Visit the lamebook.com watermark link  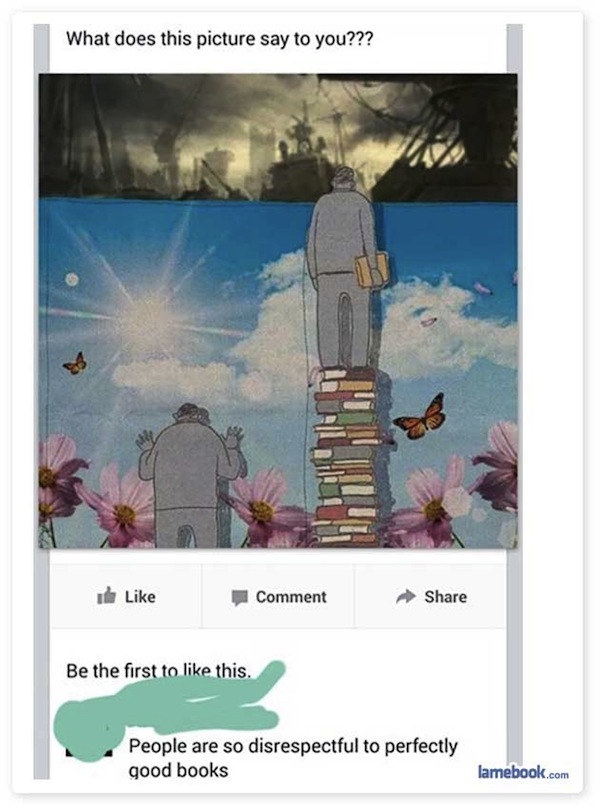pos(523,772)
